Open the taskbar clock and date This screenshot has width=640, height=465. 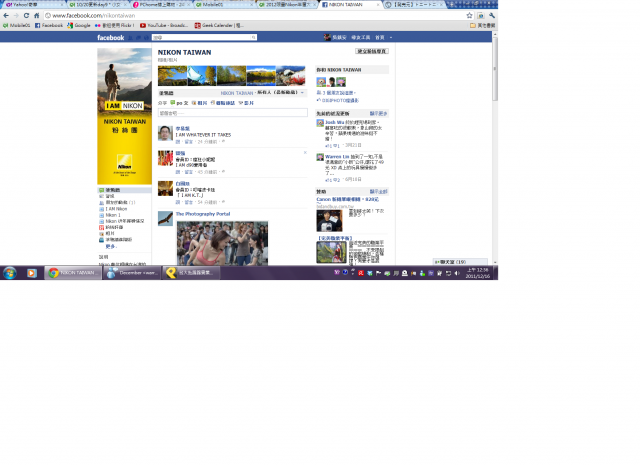click(478, 273)
